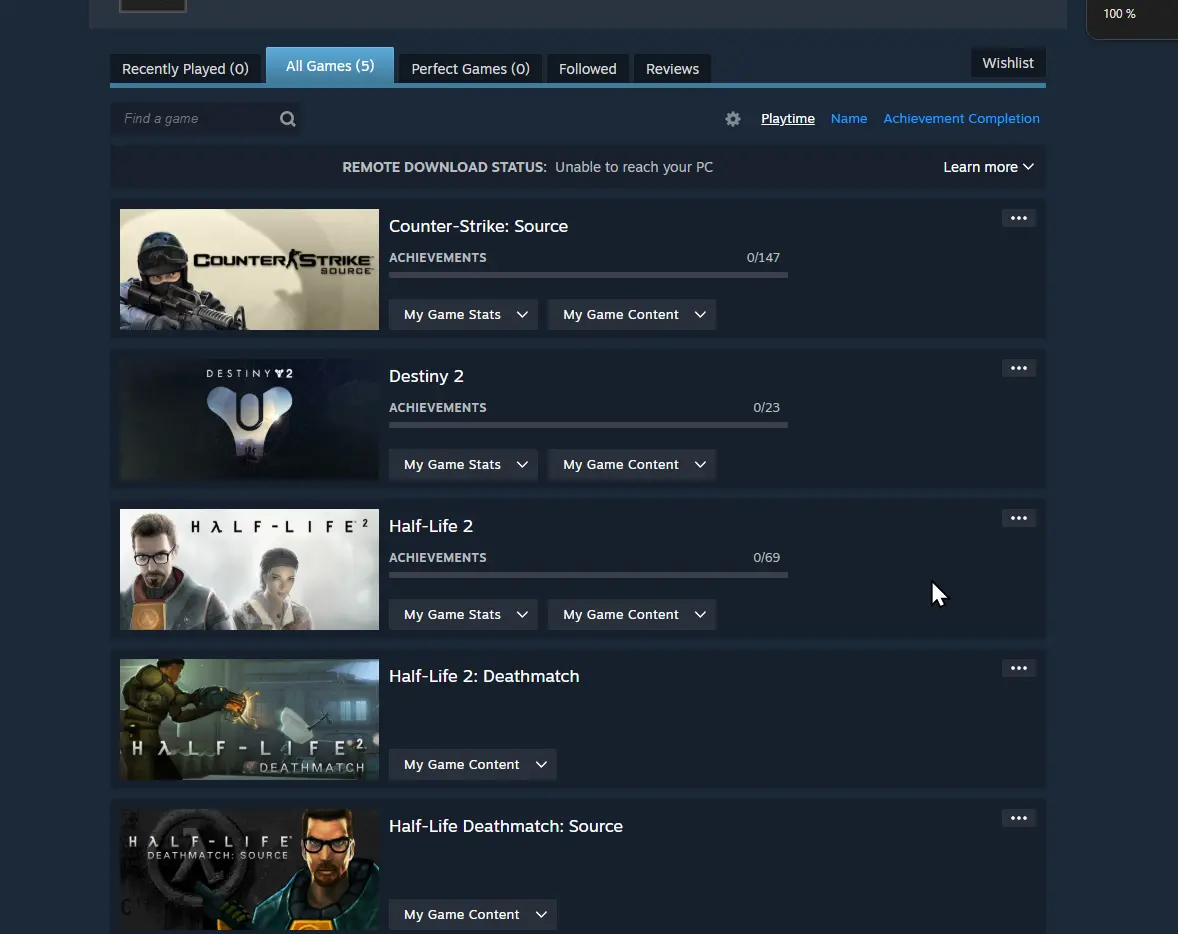Open Half-Life 2: Deathmatch cover thumbnail

pyautogui.click(x=249, y=719)
